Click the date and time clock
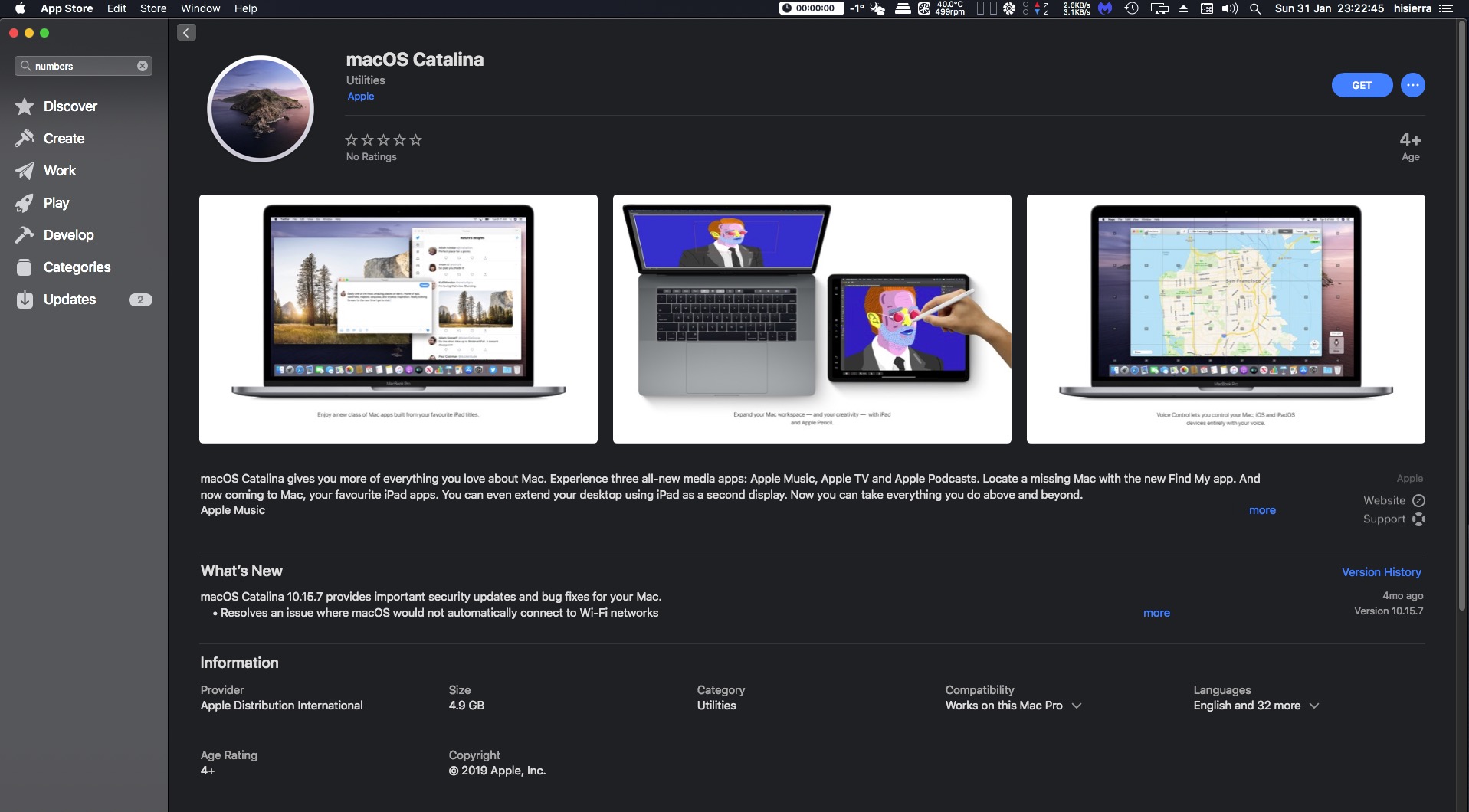1469x812 pixels. tap(1330, 8)
